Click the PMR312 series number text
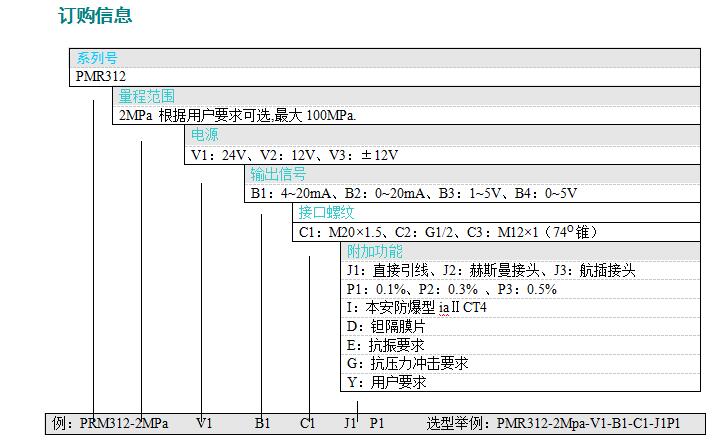The height and width of the screenshot is (444, 718). [101, 76]
